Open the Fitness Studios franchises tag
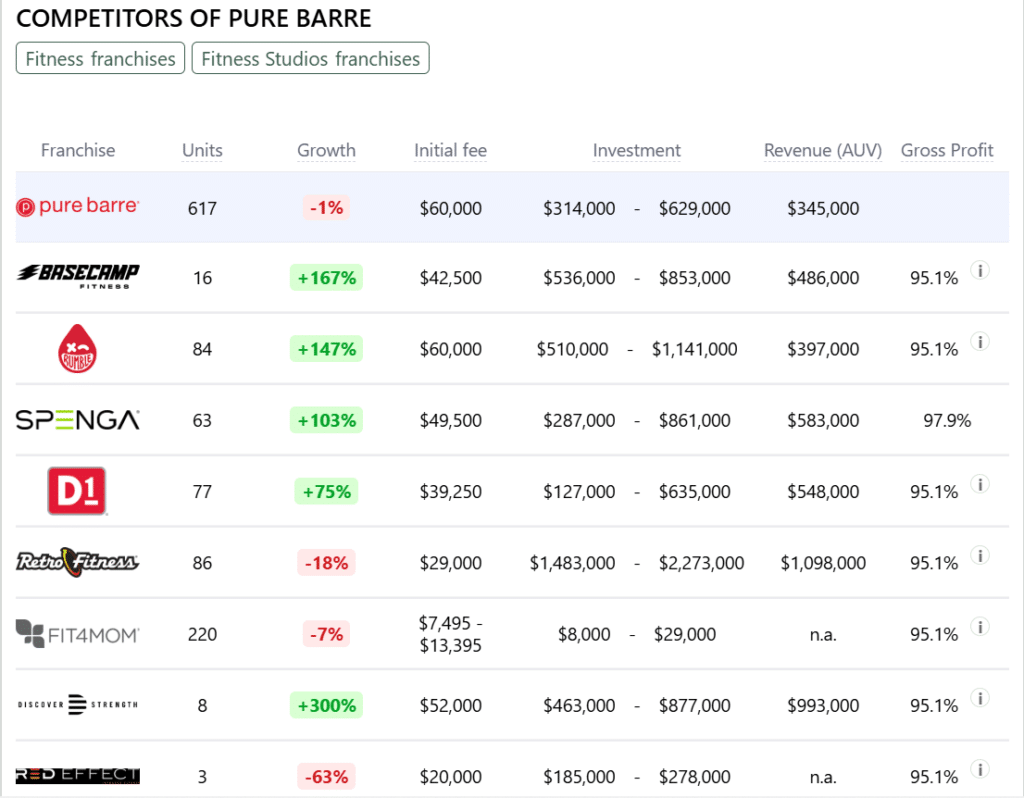This screenshot has width=1024, height=798. tap(310, 58)
